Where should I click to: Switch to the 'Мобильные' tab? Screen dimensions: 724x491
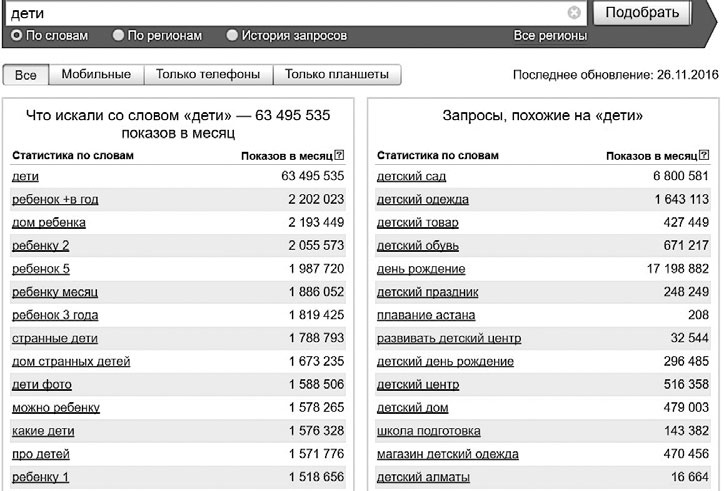point(96,75)
